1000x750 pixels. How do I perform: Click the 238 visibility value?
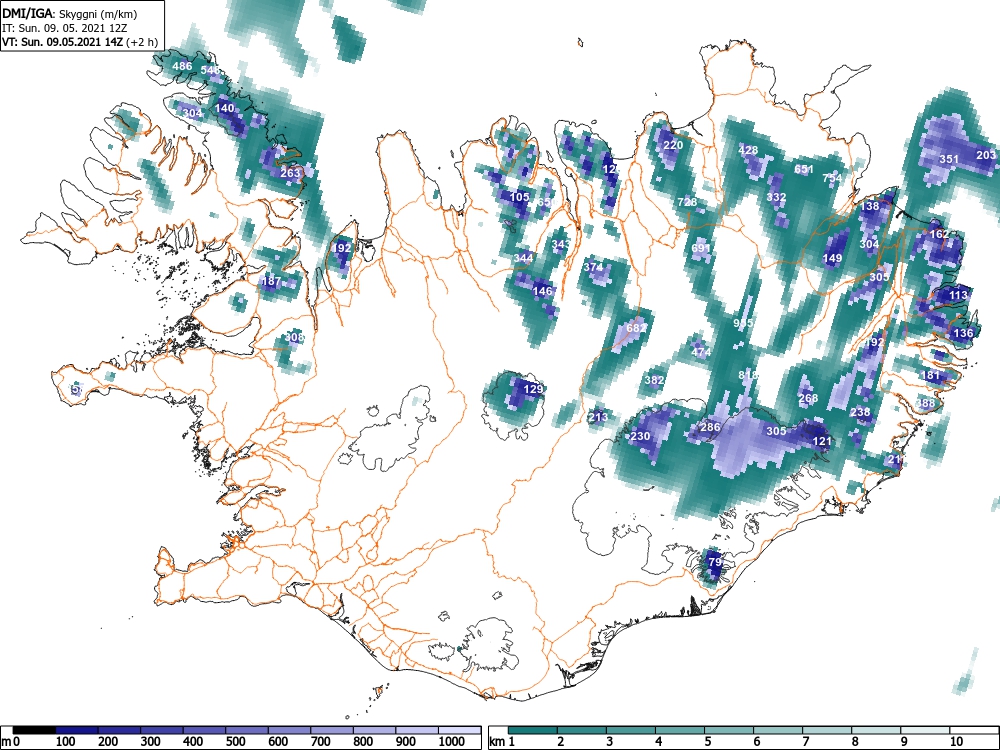pyautogui.click(x=860, y=412)
